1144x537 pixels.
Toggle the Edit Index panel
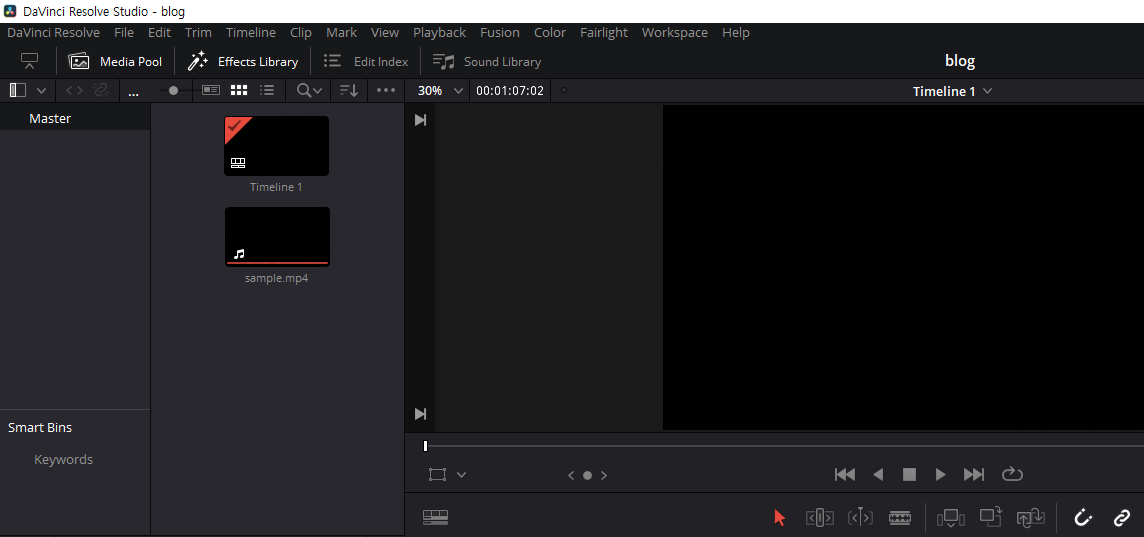tap(366, 62)
